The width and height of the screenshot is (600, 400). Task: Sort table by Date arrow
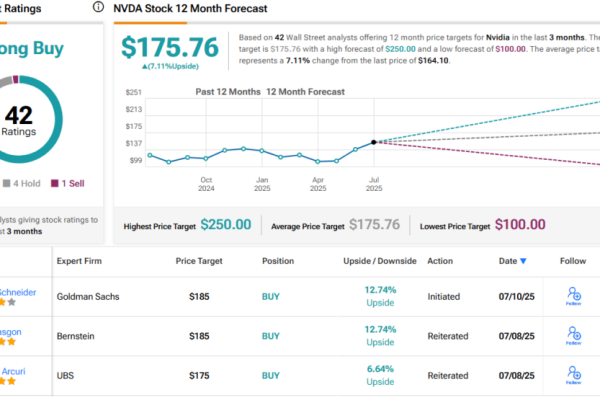[x=523, y=261]
